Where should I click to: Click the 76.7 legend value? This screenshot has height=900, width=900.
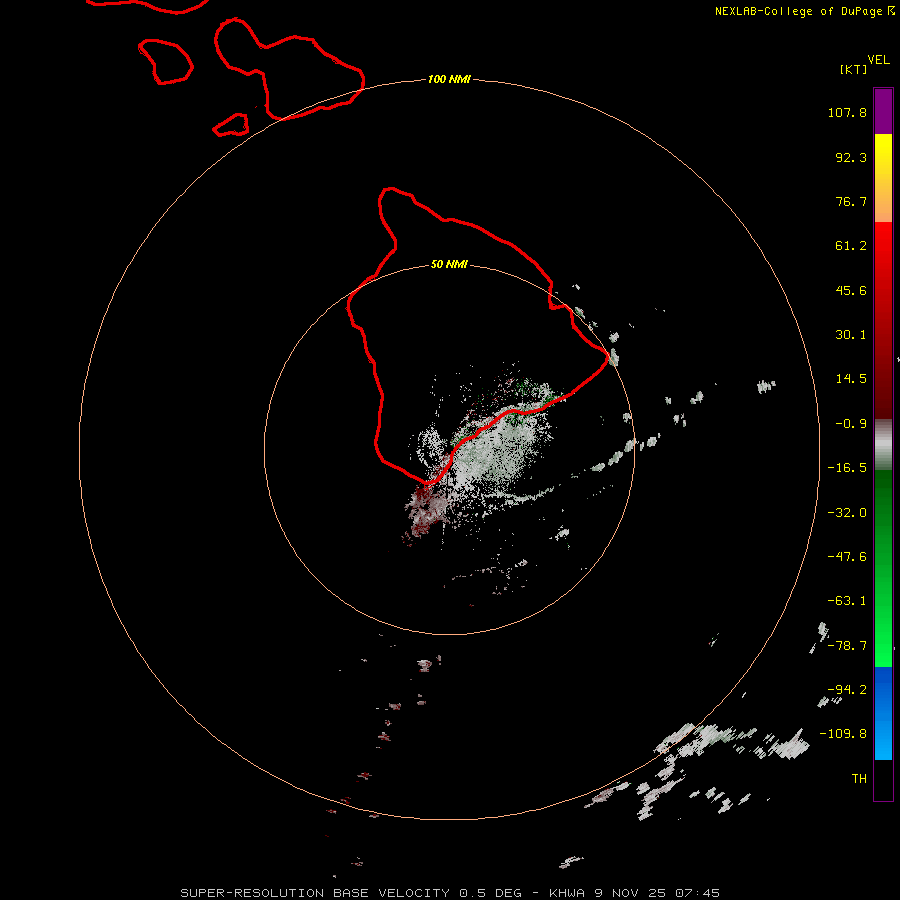tap(851, 201)
